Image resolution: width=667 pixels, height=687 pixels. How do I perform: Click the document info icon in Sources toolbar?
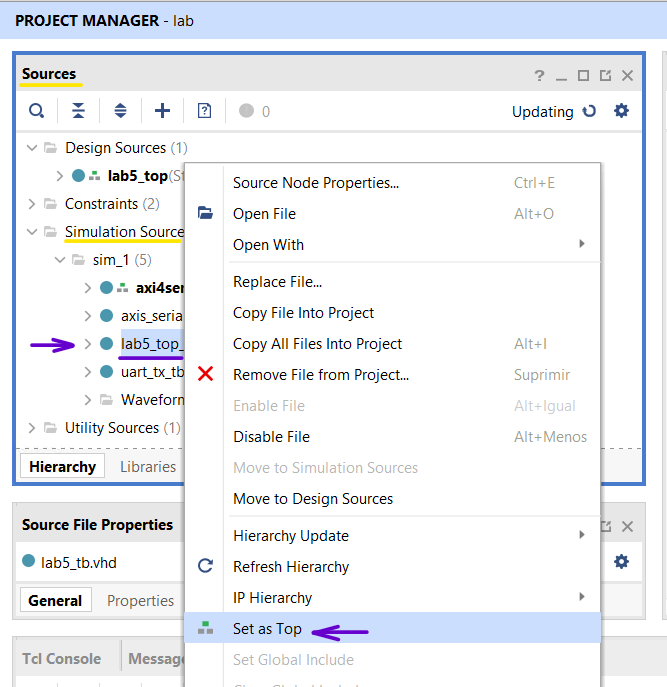[x=204, y=111]
